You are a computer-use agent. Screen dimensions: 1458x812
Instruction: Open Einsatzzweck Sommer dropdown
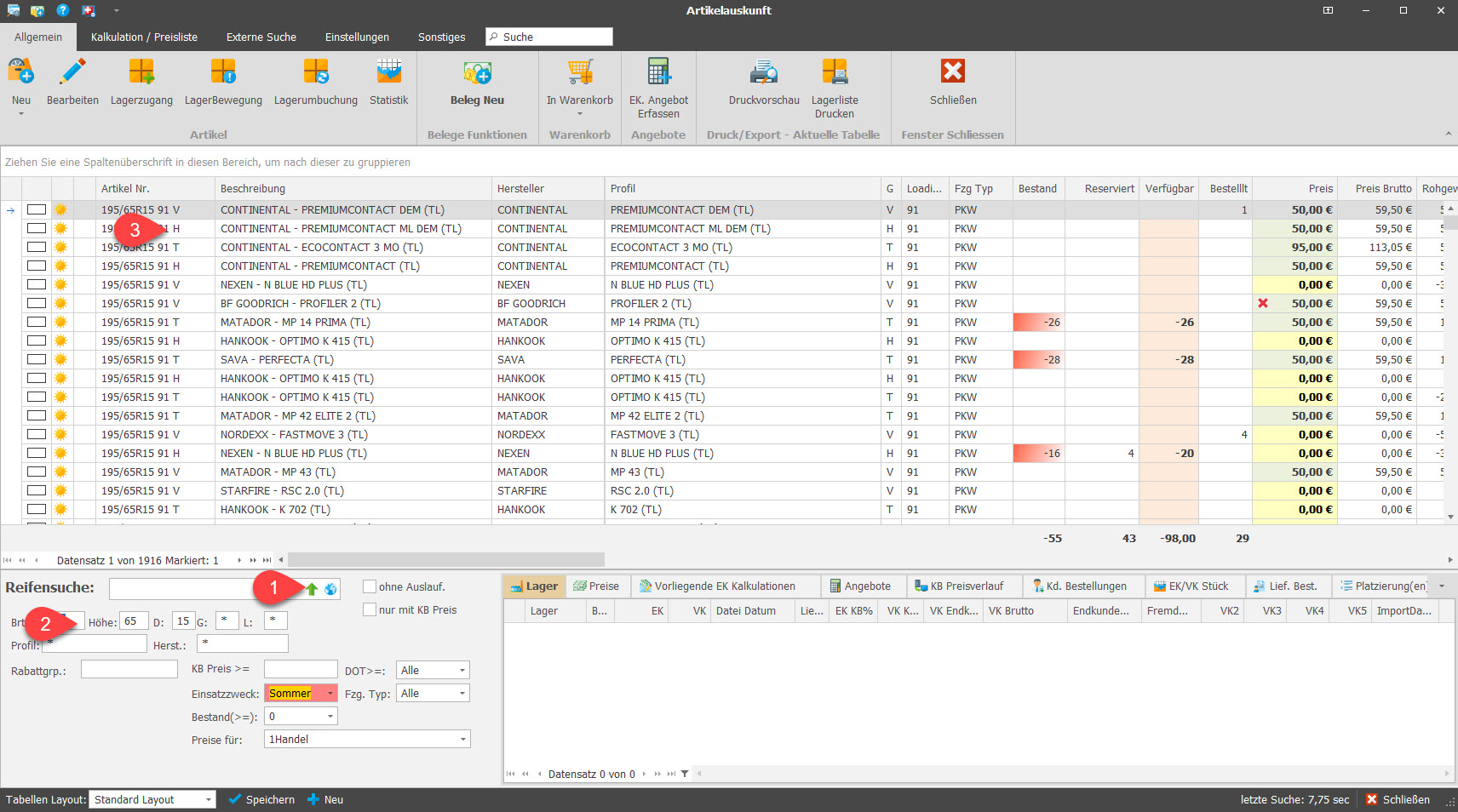coord(330,694)
